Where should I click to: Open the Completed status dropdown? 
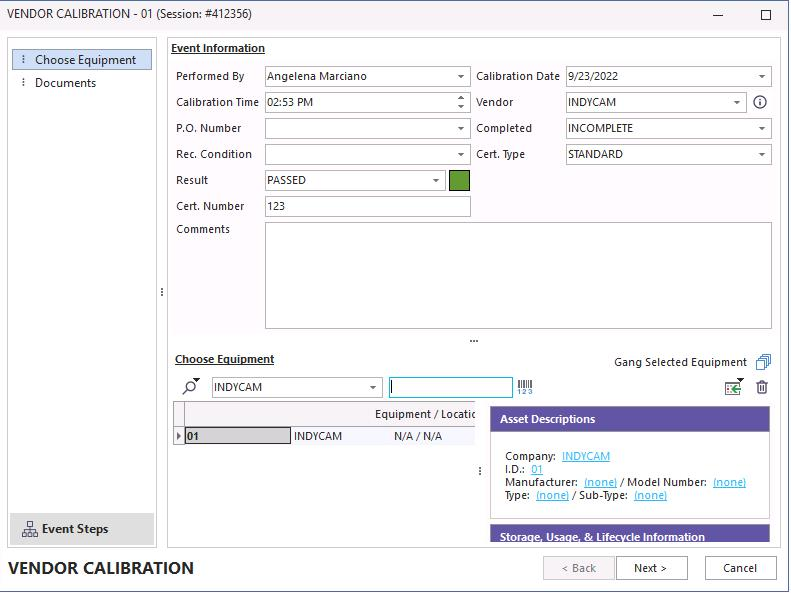point(762,129)
